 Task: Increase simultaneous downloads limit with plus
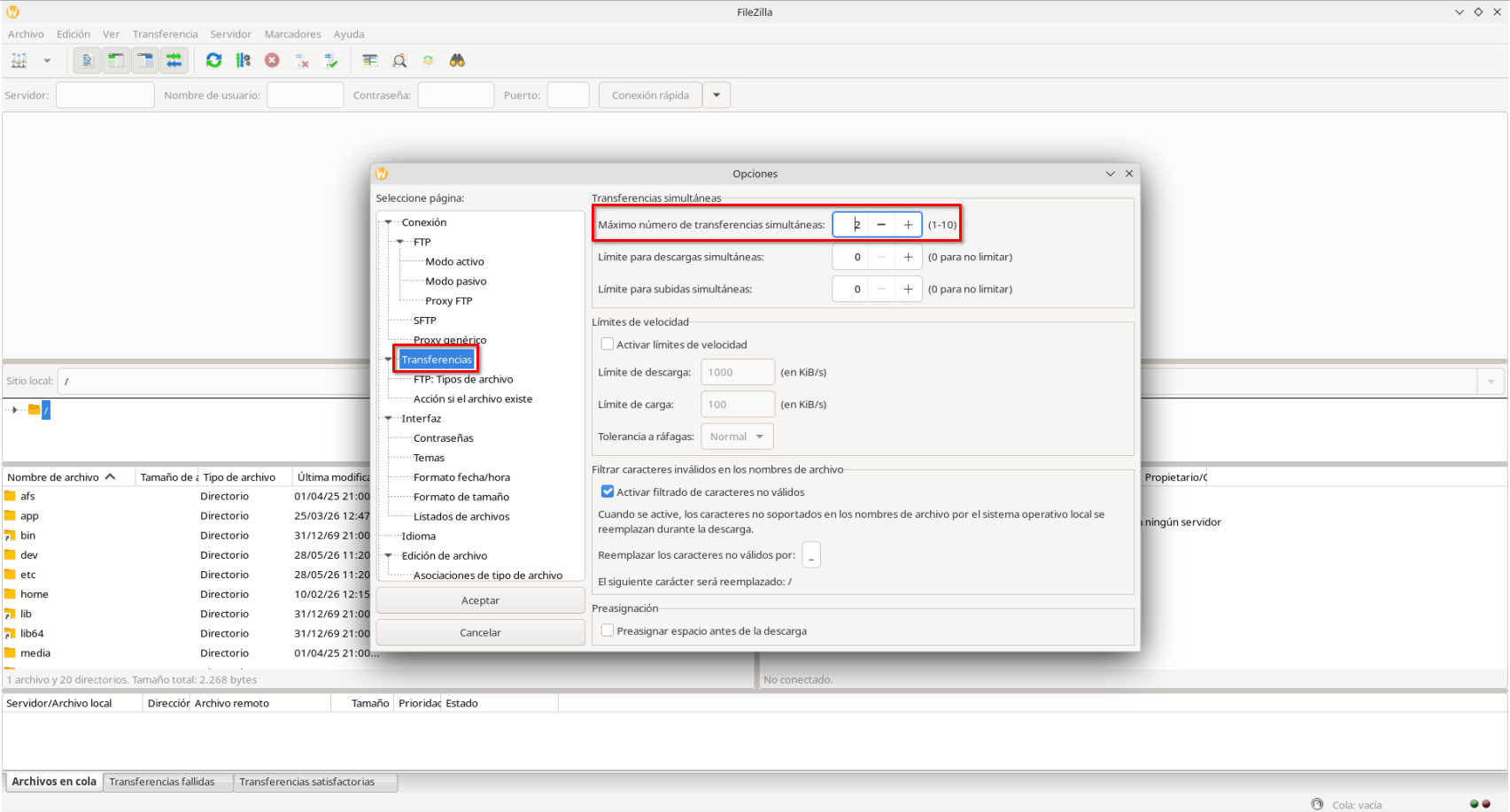[908, 257]
